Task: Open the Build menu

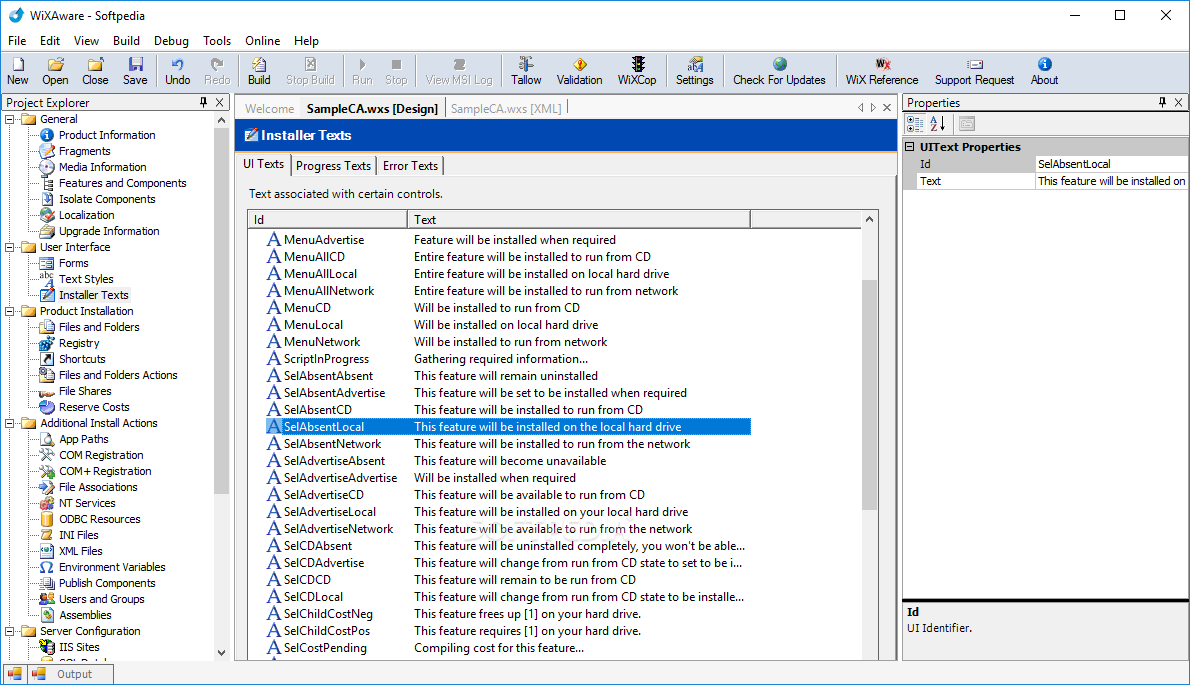Action: click(126, 41)
